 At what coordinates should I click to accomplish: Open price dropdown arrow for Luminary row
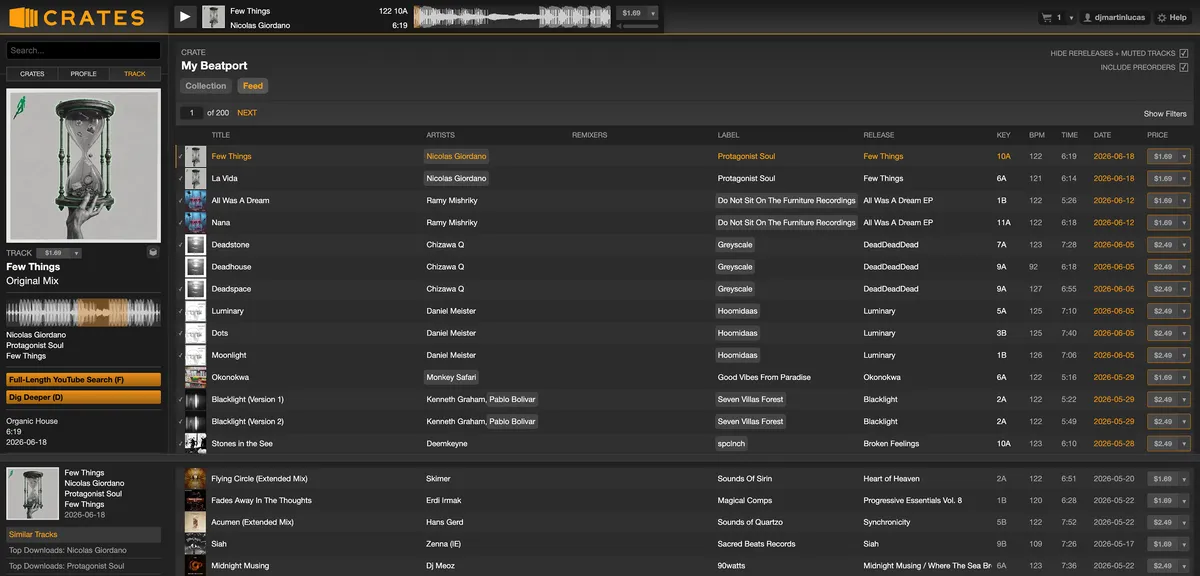[x=1184, y=311]
